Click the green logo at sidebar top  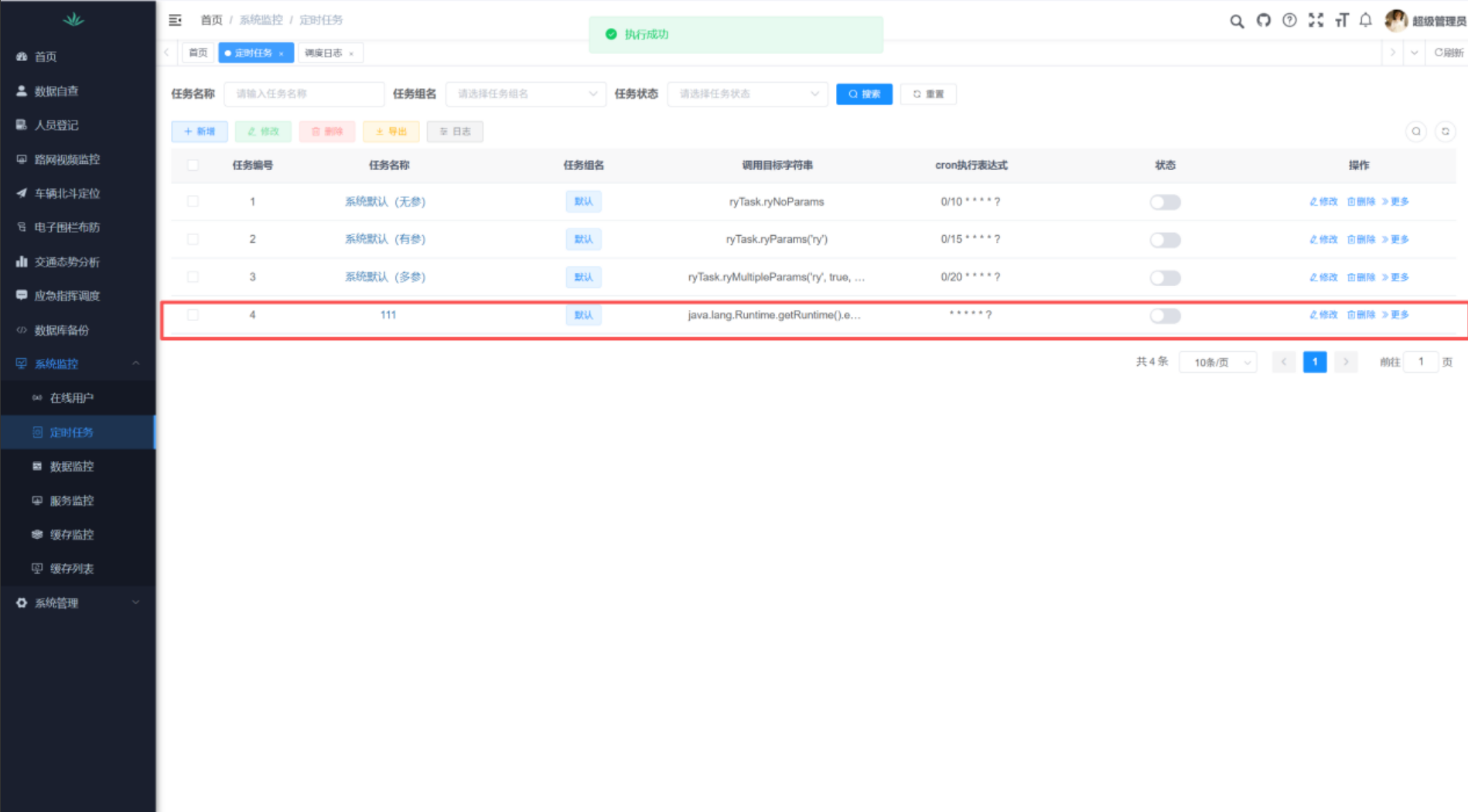point(73,19)
